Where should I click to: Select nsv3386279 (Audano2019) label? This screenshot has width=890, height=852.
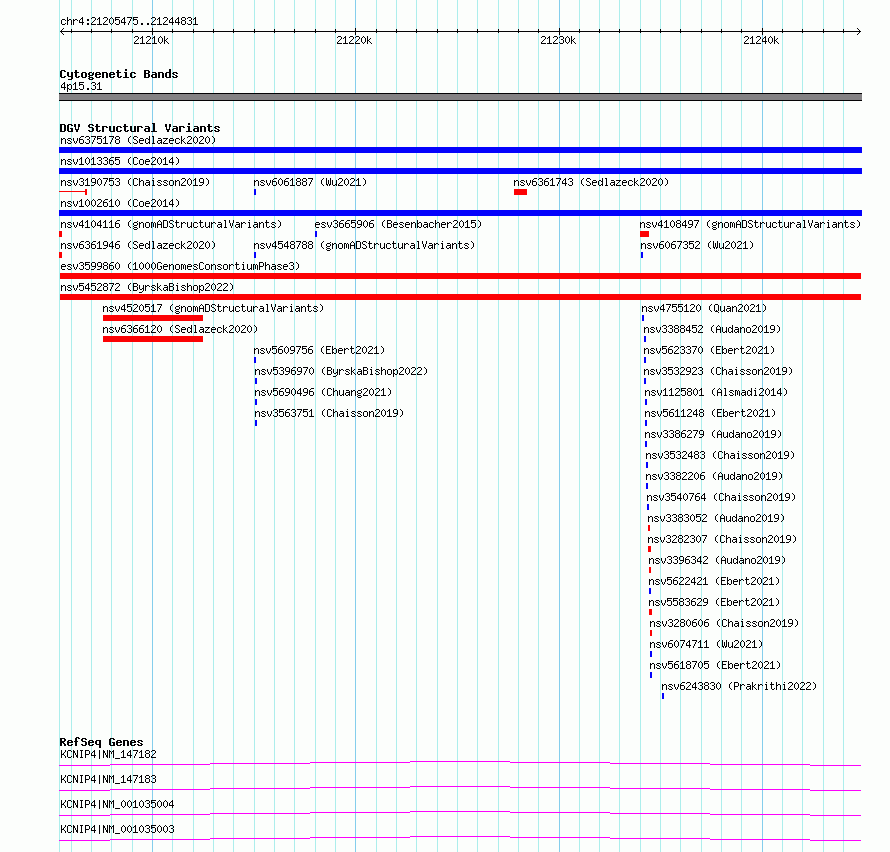pos(713,434)
